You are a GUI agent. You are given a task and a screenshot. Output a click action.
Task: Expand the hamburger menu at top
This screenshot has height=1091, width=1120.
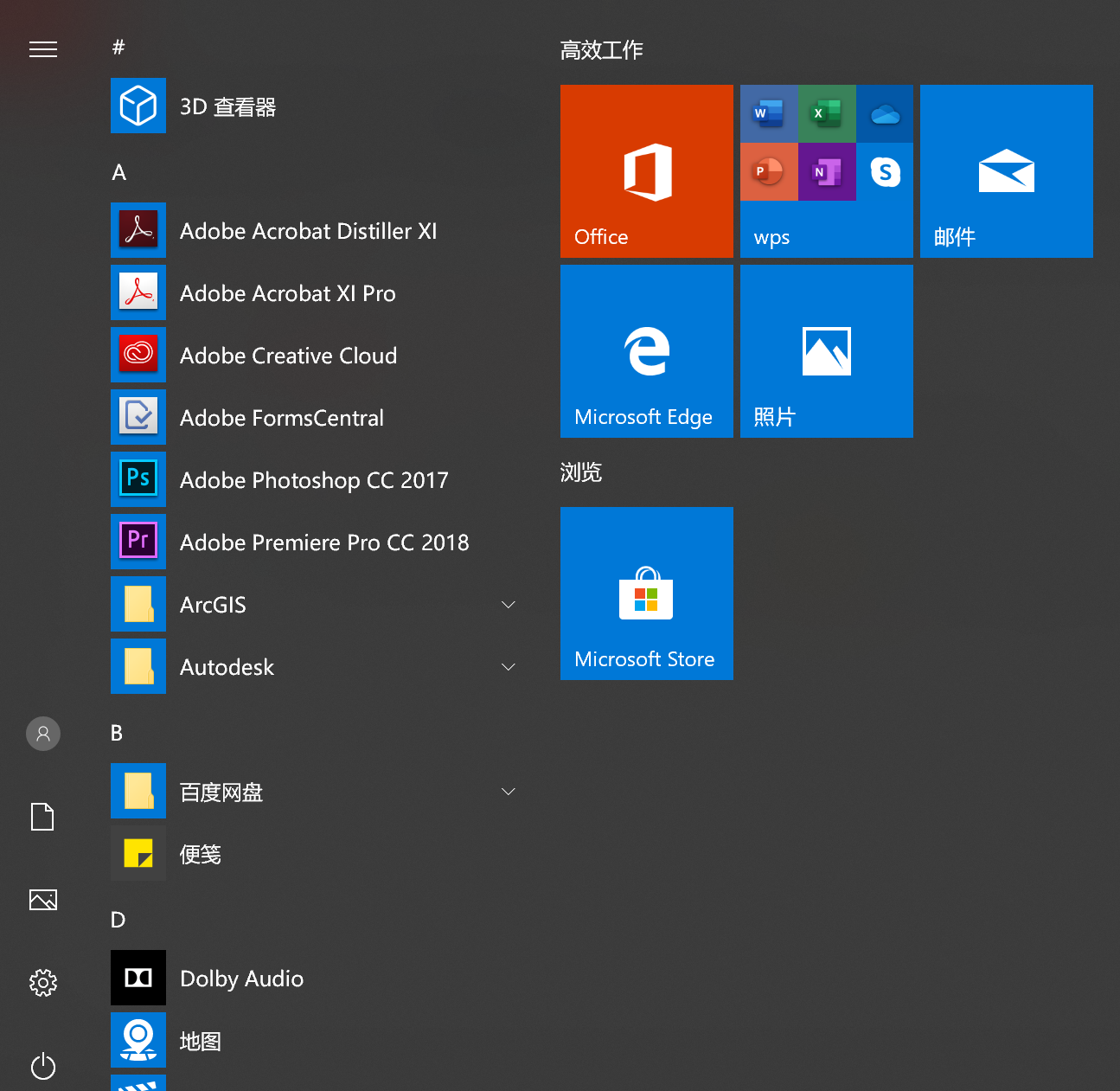coord(43,49)
